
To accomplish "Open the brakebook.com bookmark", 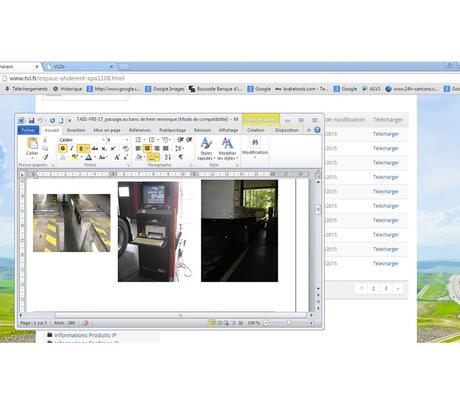I will coord(302,89).
